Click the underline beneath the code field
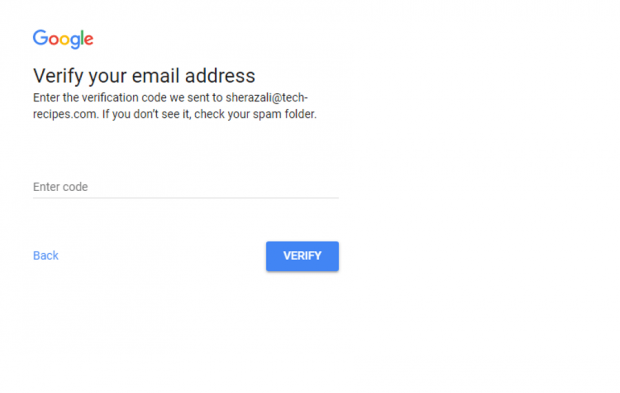The image size is (620, 393). [186, 198]
